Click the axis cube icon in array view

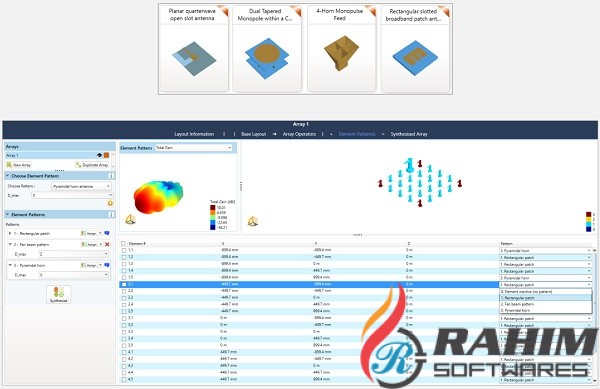pos(253,221)
